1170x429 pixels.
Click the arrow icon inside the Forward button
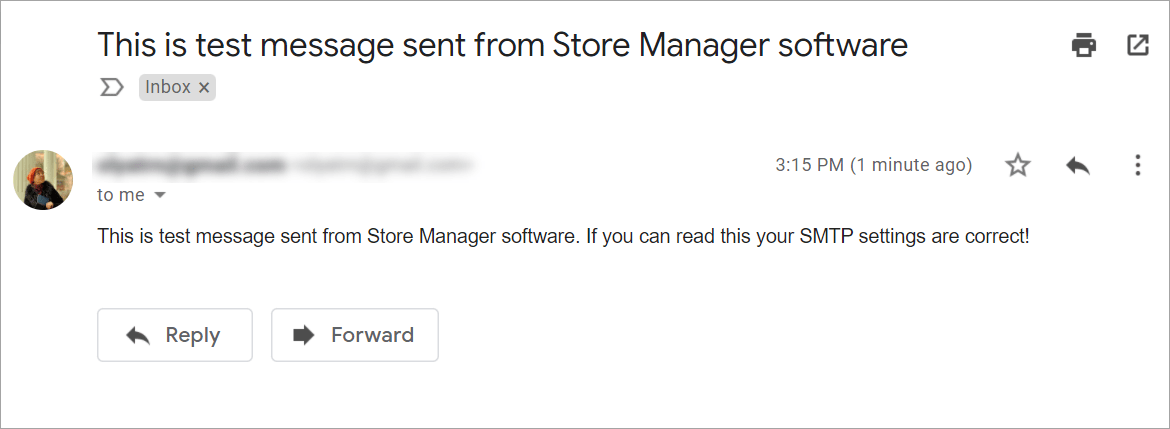coord(303,335)
